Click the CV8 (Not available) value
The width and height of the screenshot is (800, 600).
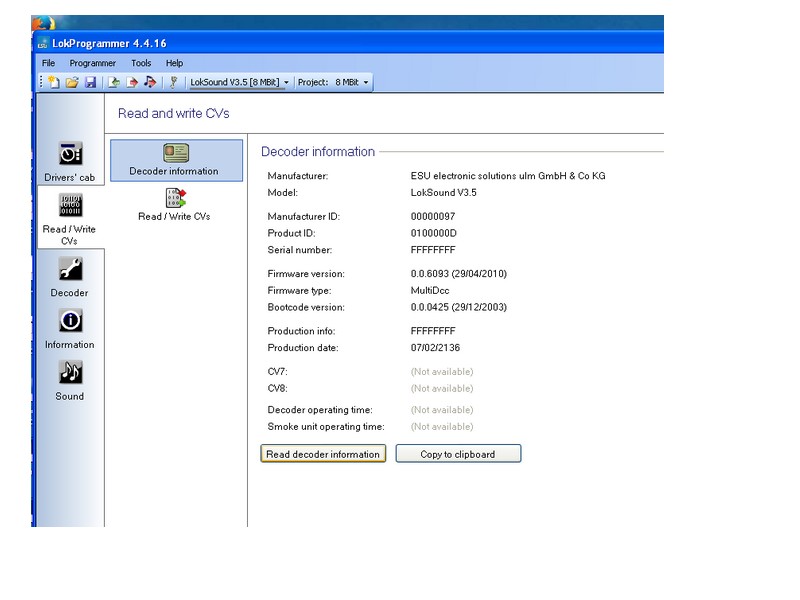click(x=442, y=389)
